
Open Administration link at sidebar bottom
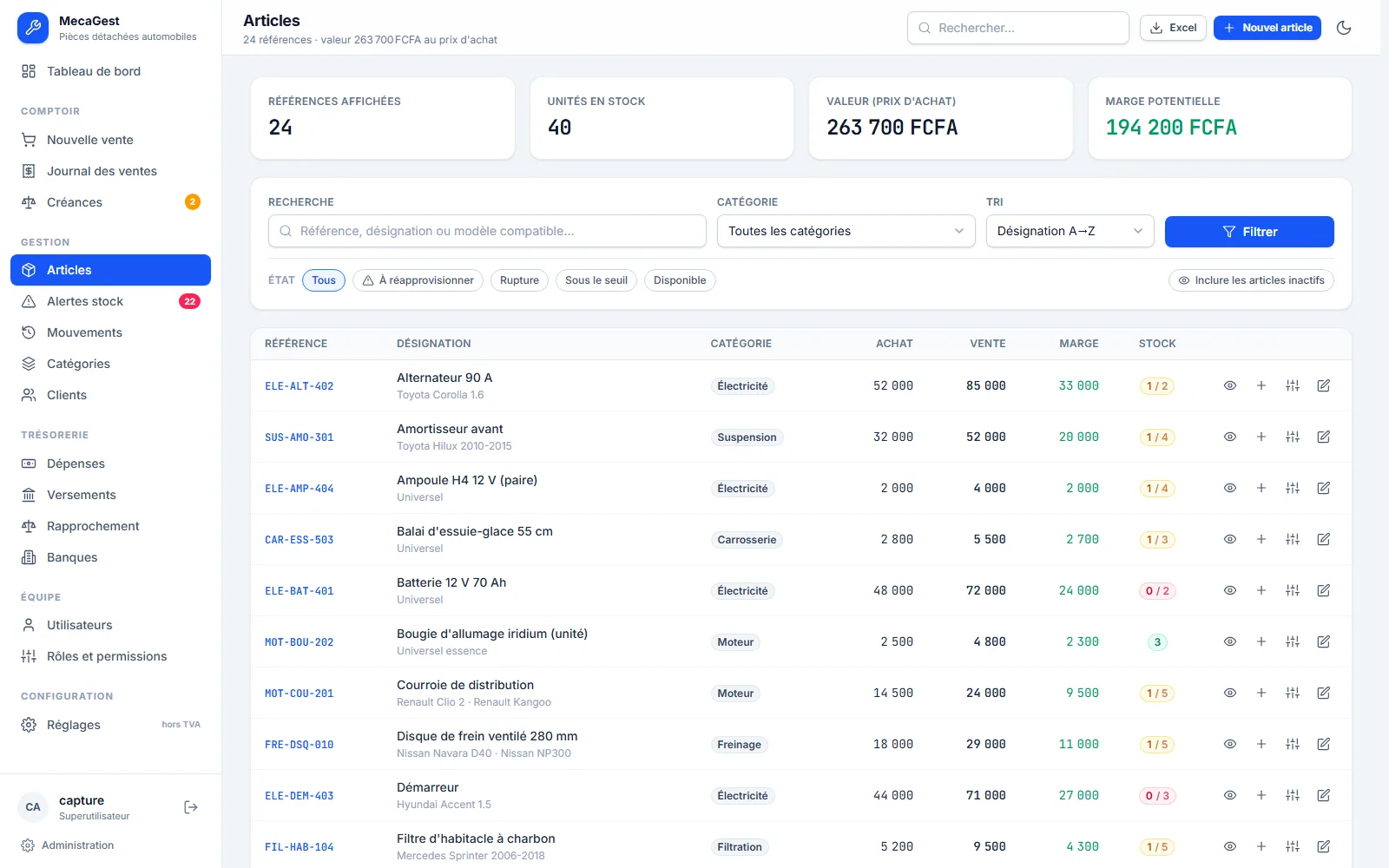(68, 845)
